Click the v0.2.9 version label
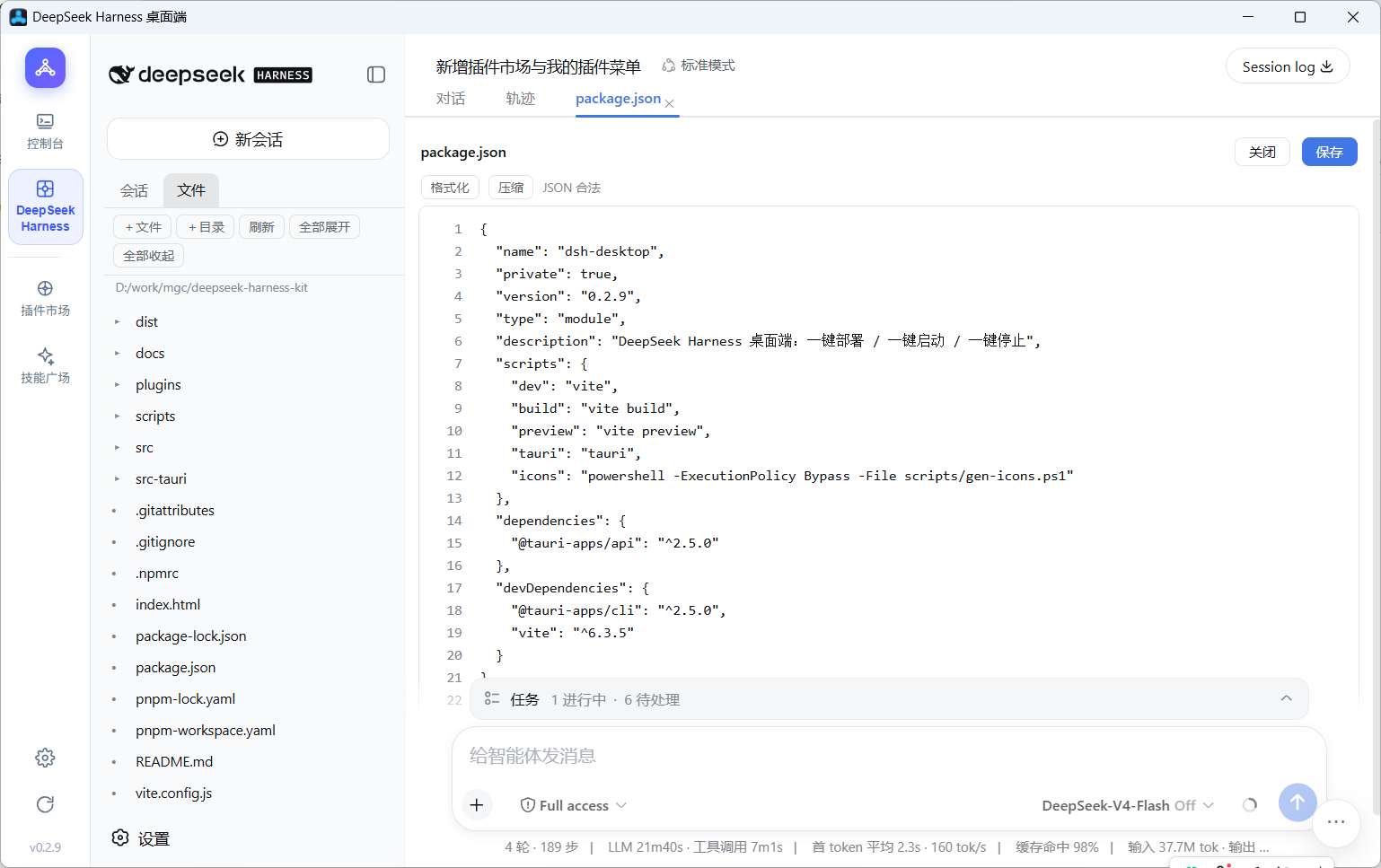The image size is (1381, 868). (45, 846)
